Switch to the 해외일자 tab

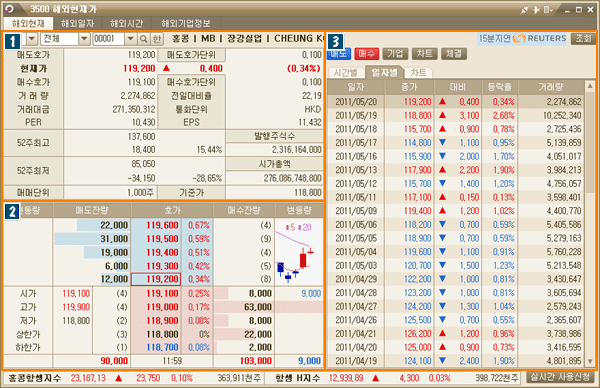point(77,23)
